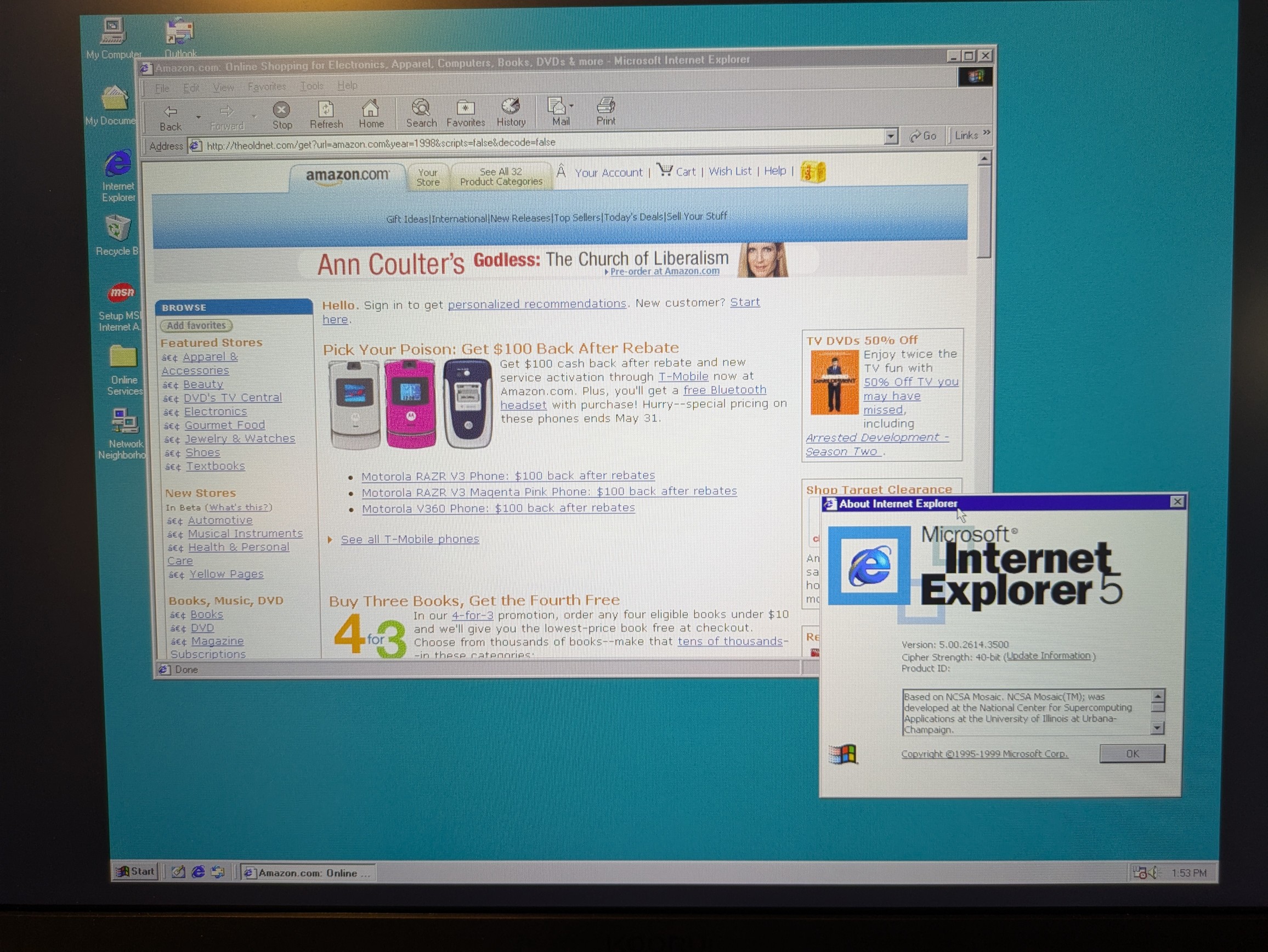
Task: Click the down arrow in About dialog textbox
Action: [x=1157, y=728]
